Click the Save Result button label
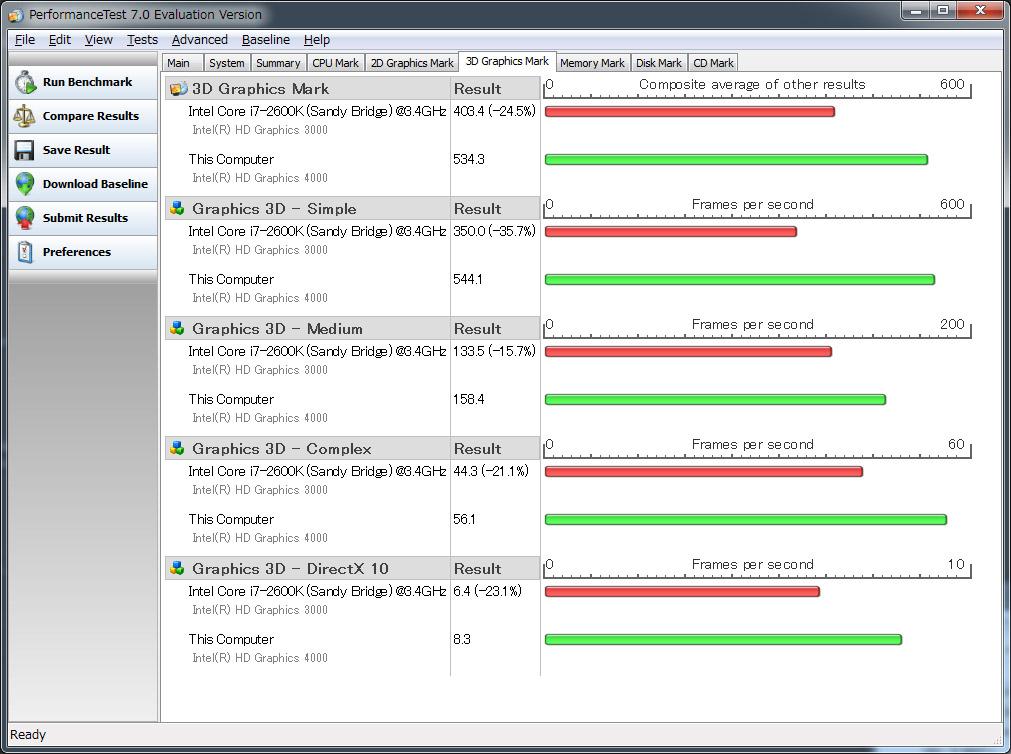 click(x=76, y=150)
